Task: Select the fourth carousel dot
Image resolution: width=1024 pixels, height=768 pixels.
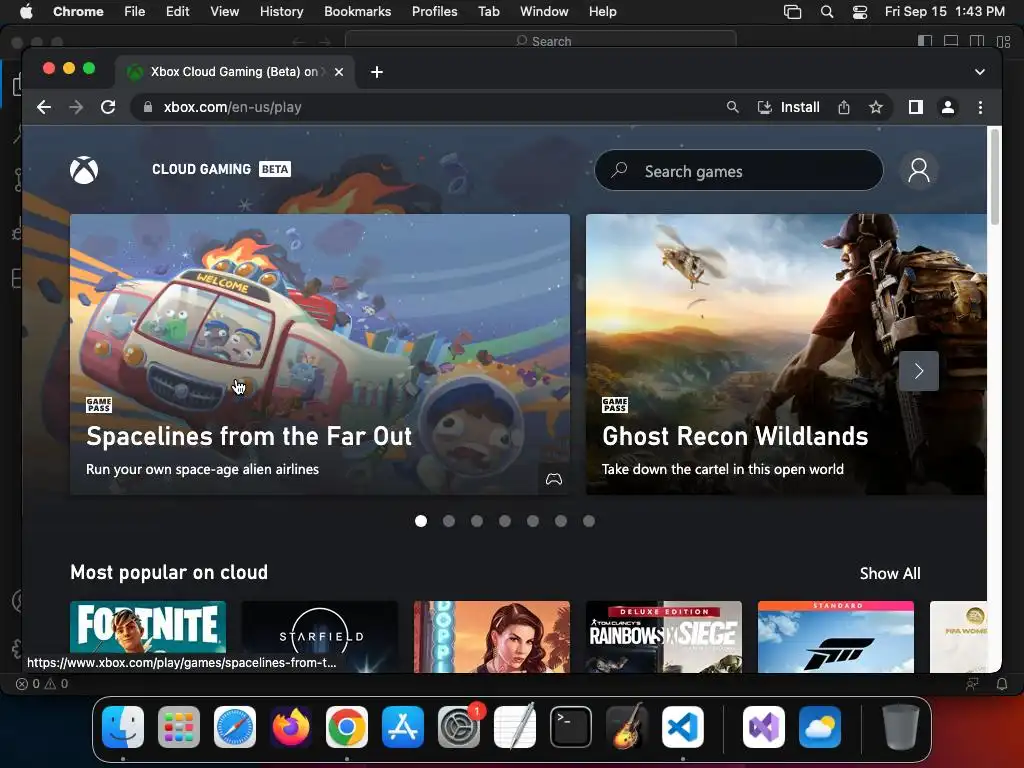Action: tap(505, 521)
